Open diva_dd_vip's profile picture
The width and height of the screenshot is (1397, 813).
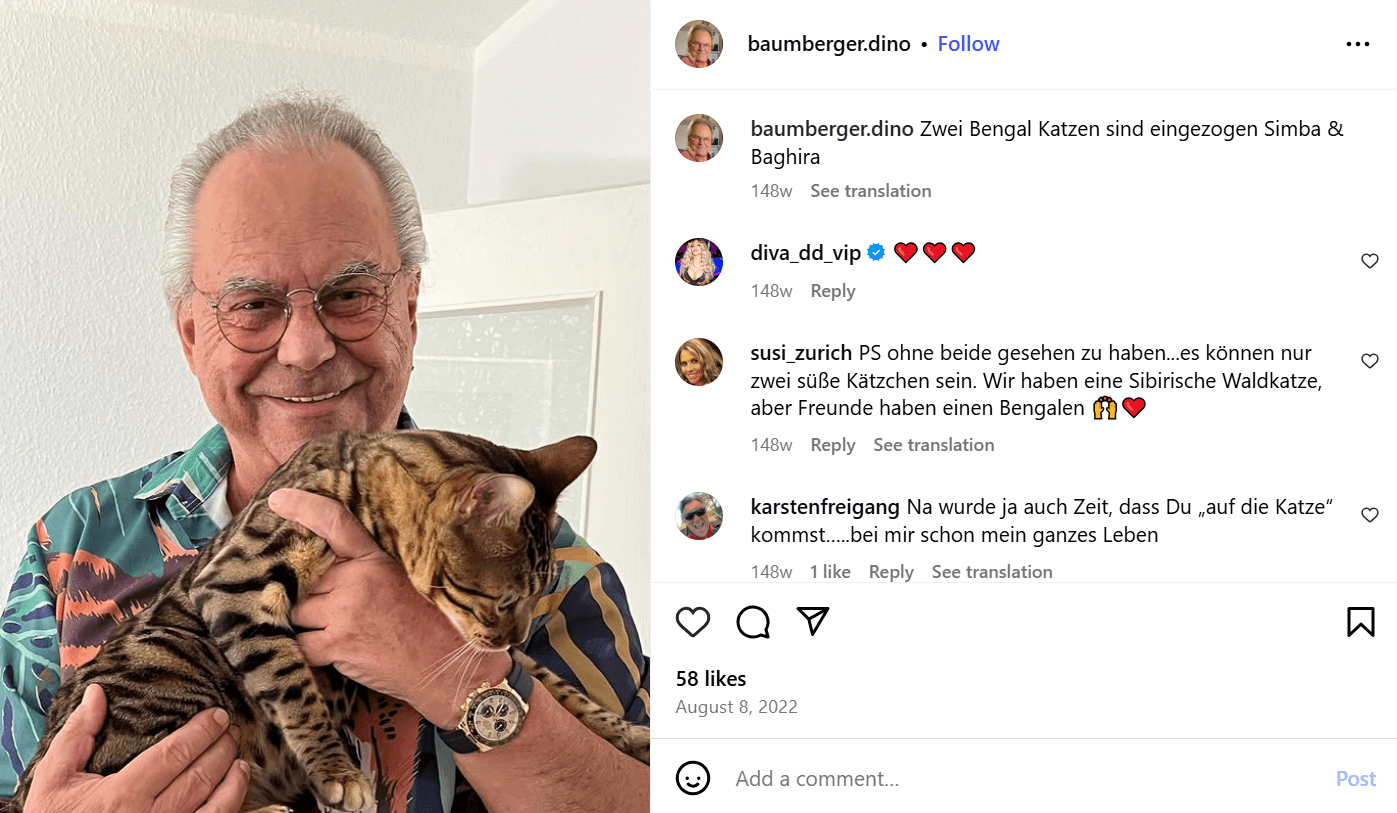[x=699, y=262]
